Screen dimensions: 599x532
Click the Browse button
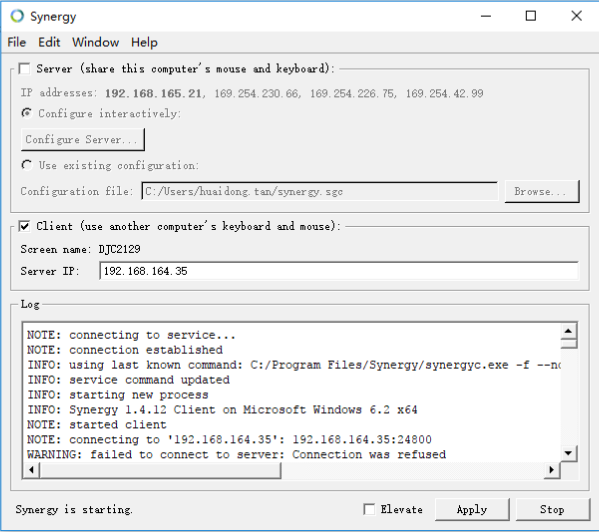coord(542,191)
